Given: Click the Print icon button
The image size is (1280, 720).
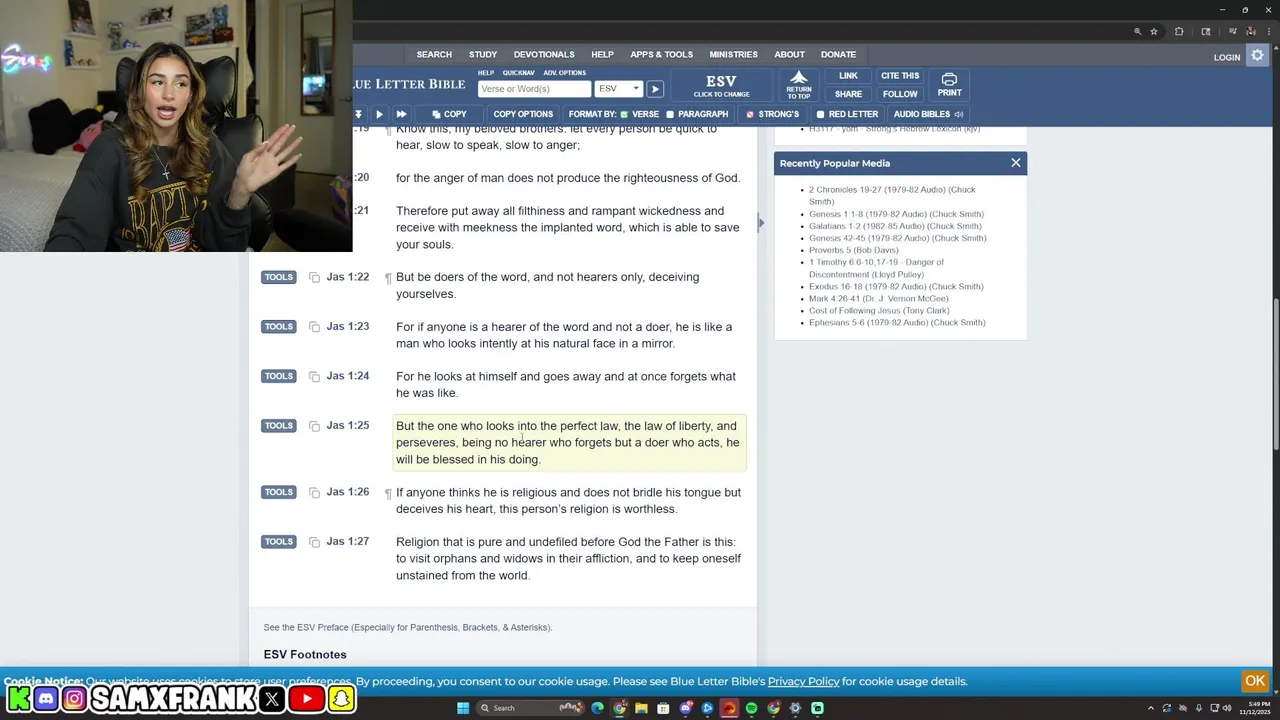Looking at the screenshot, I should click(x=949, y=85).
